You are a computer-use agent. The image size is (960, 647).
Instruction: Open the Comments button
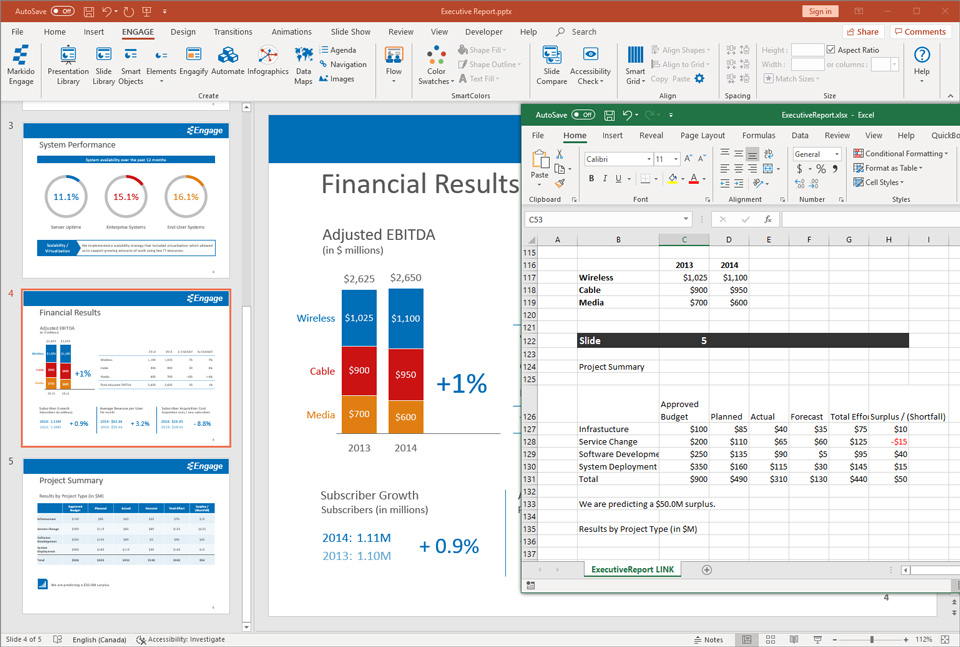920,32
